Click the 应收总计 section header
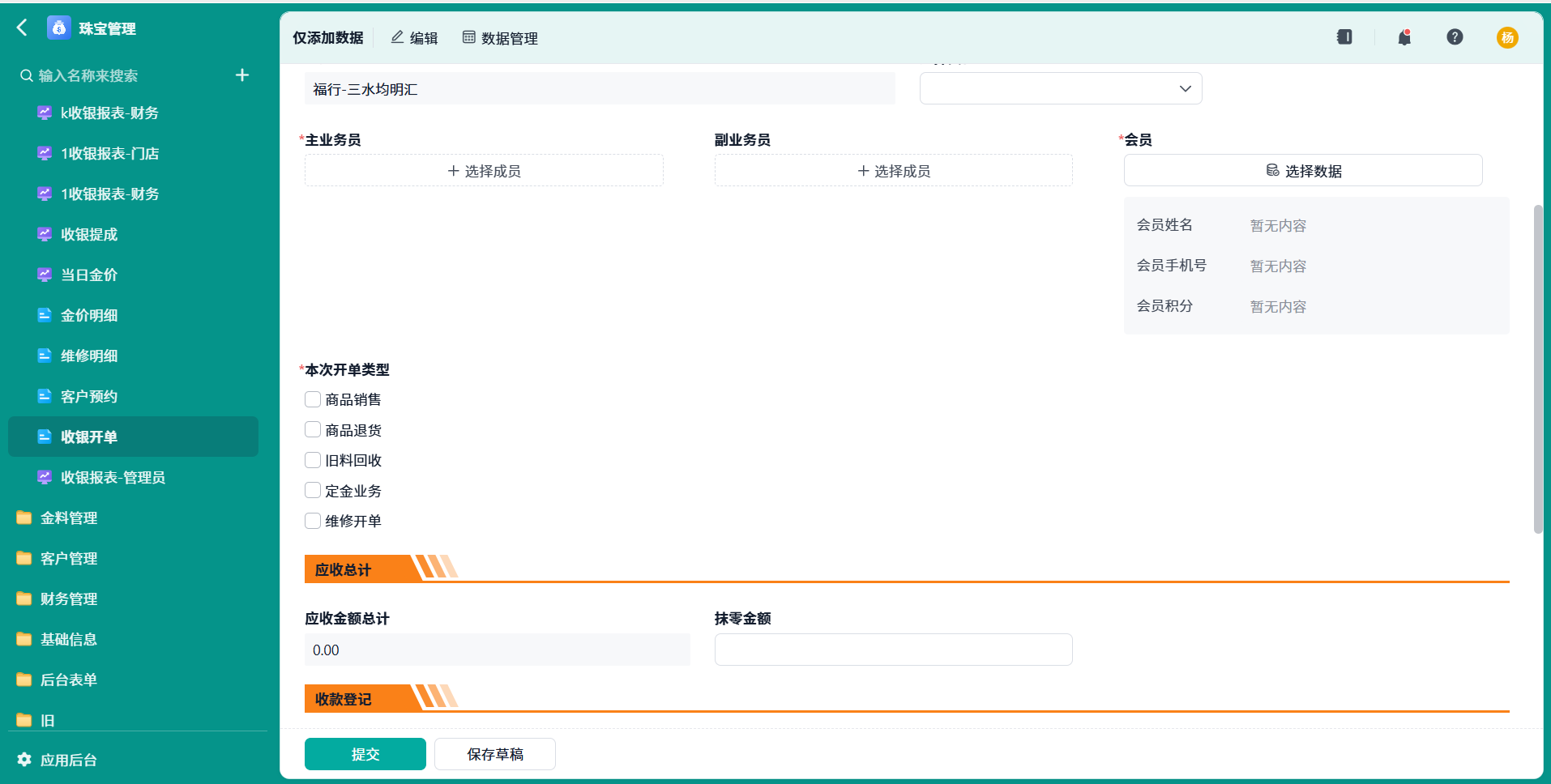 343,569
